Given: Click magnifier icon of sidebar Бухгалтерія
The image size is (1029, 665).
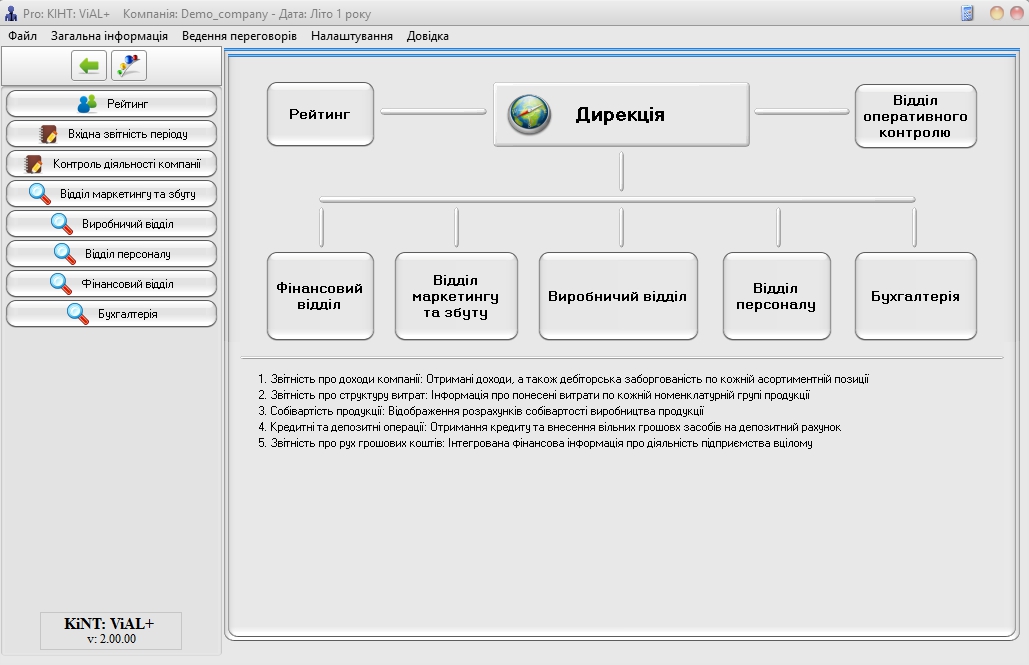Looking at the screenshot, I should point(78,314).
